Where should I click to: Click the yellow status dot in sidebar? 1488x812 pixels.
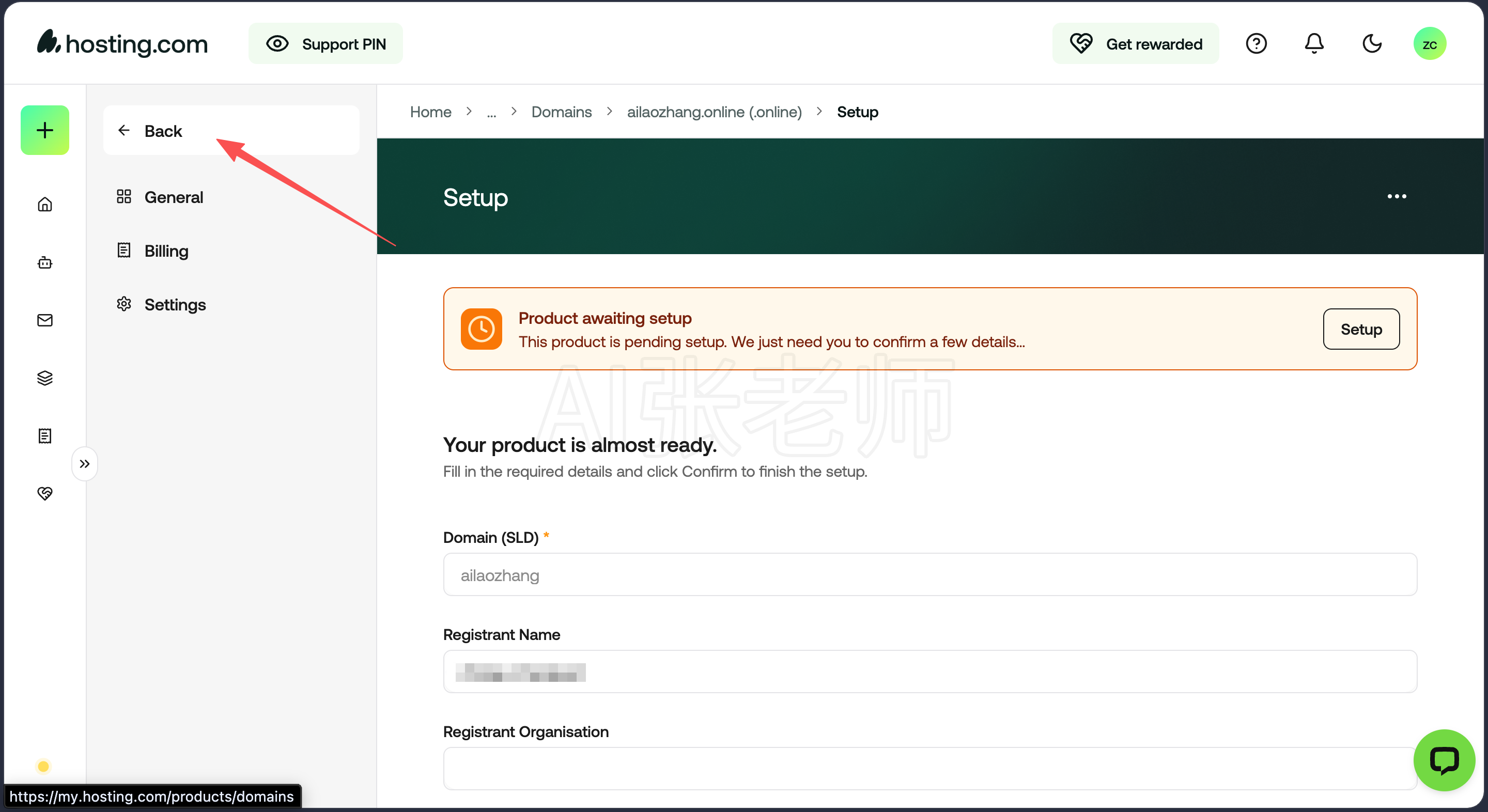click(43, 767)
